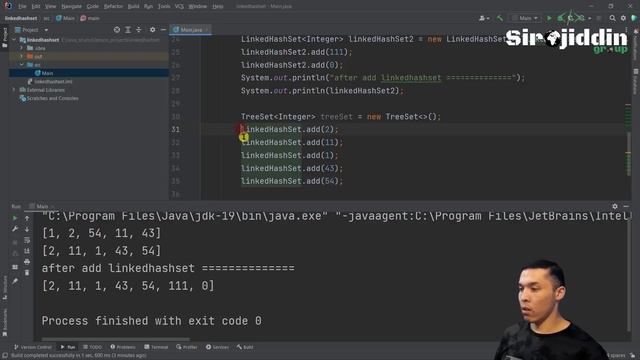Click scroll to end in Run console
Screen dimensions: 640x360
click(x=27, y=251)
